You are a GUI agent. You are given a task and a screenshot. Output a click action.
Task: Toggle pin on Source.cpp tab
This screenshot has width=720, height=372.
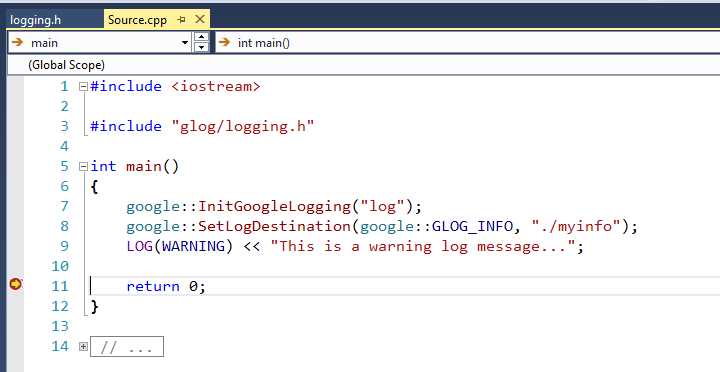click(182, 20)
